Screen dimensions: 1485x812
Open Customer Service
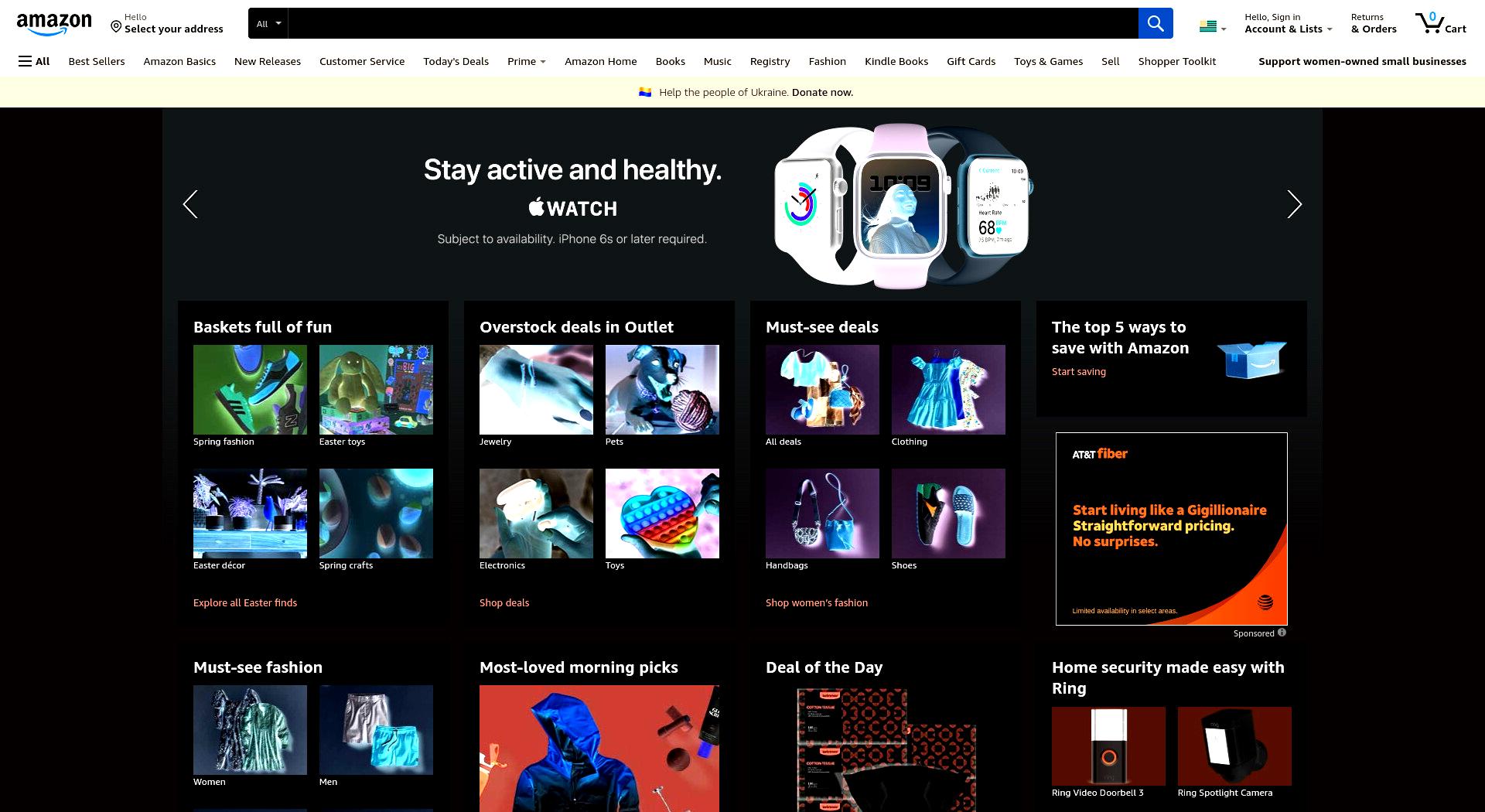click(362, 61)
